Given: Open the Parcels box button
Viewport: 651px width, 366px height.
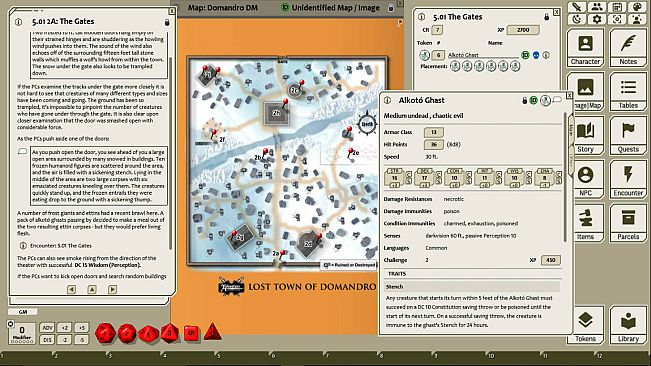Looking at the screenshot, I should coord(628,223).
